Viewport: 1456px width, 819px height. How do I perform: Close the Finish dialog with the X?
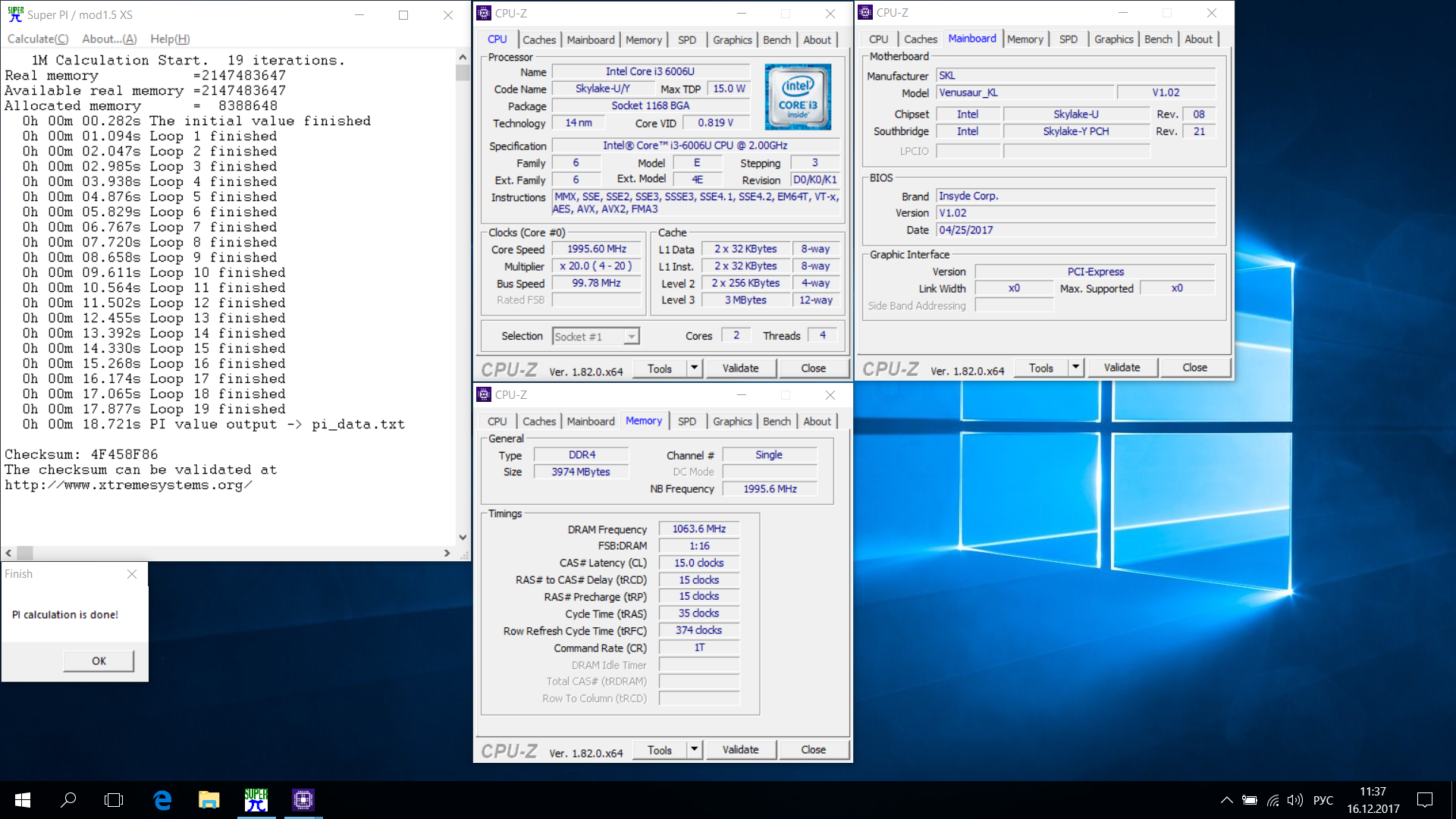coord(132,574)
